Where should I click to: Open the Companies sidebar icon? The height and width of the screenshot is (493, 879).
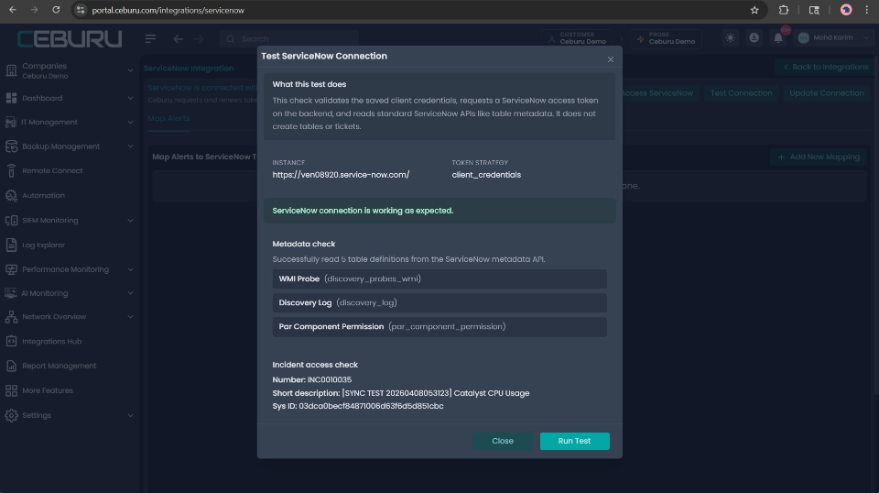[11, 71]
